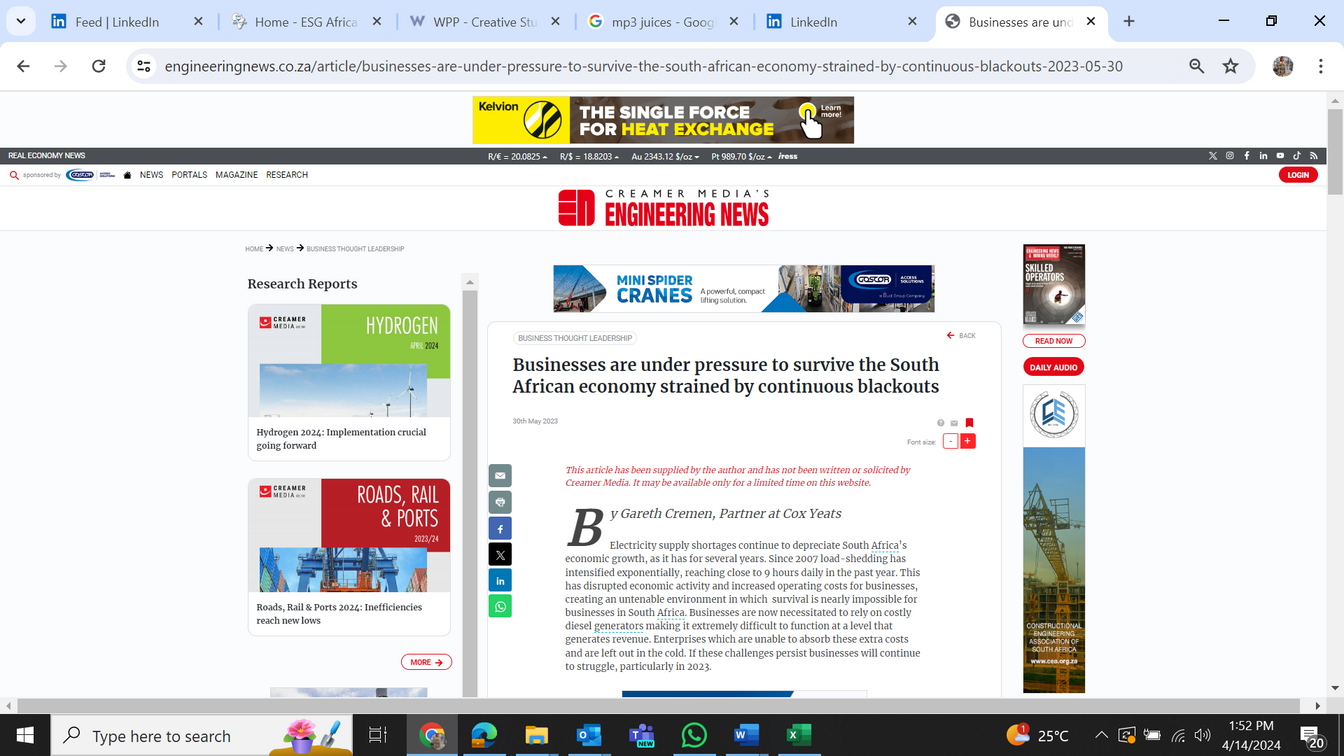Open Hydrogen 2024 research report card
Screen dimensions: 1344x756
(349, 382)
